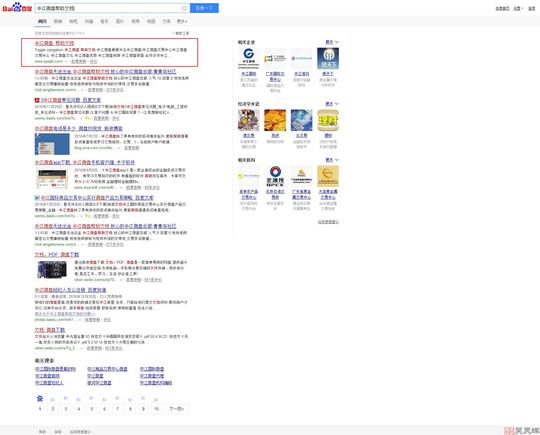
Task: Switch to the 地图 tab
Action: pyautogui.click(x=151, y=21)
